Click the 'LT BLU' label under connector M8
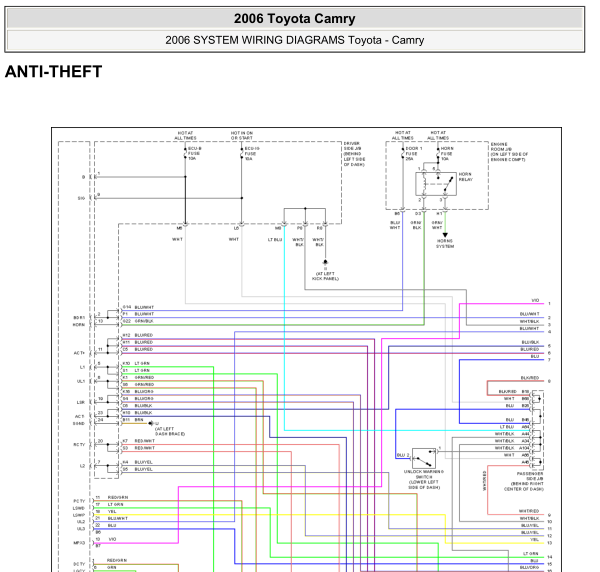The image size is (600, 572). pyautogui.click(x=275, y=240)
